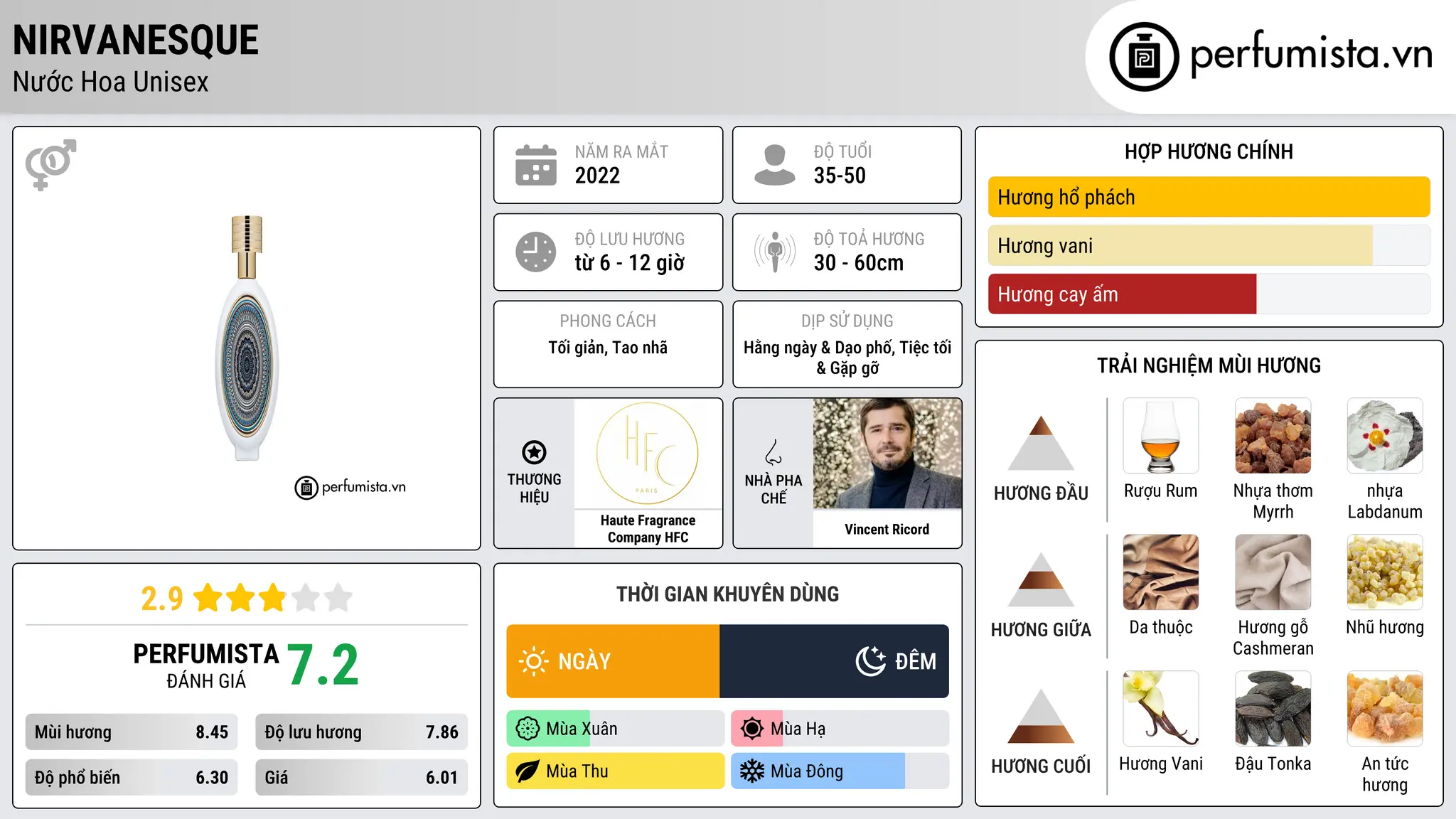The image size is (1456, 819).
Task: Click the moon icon in the Đêm bar
Action: click(x=871, y=661)
